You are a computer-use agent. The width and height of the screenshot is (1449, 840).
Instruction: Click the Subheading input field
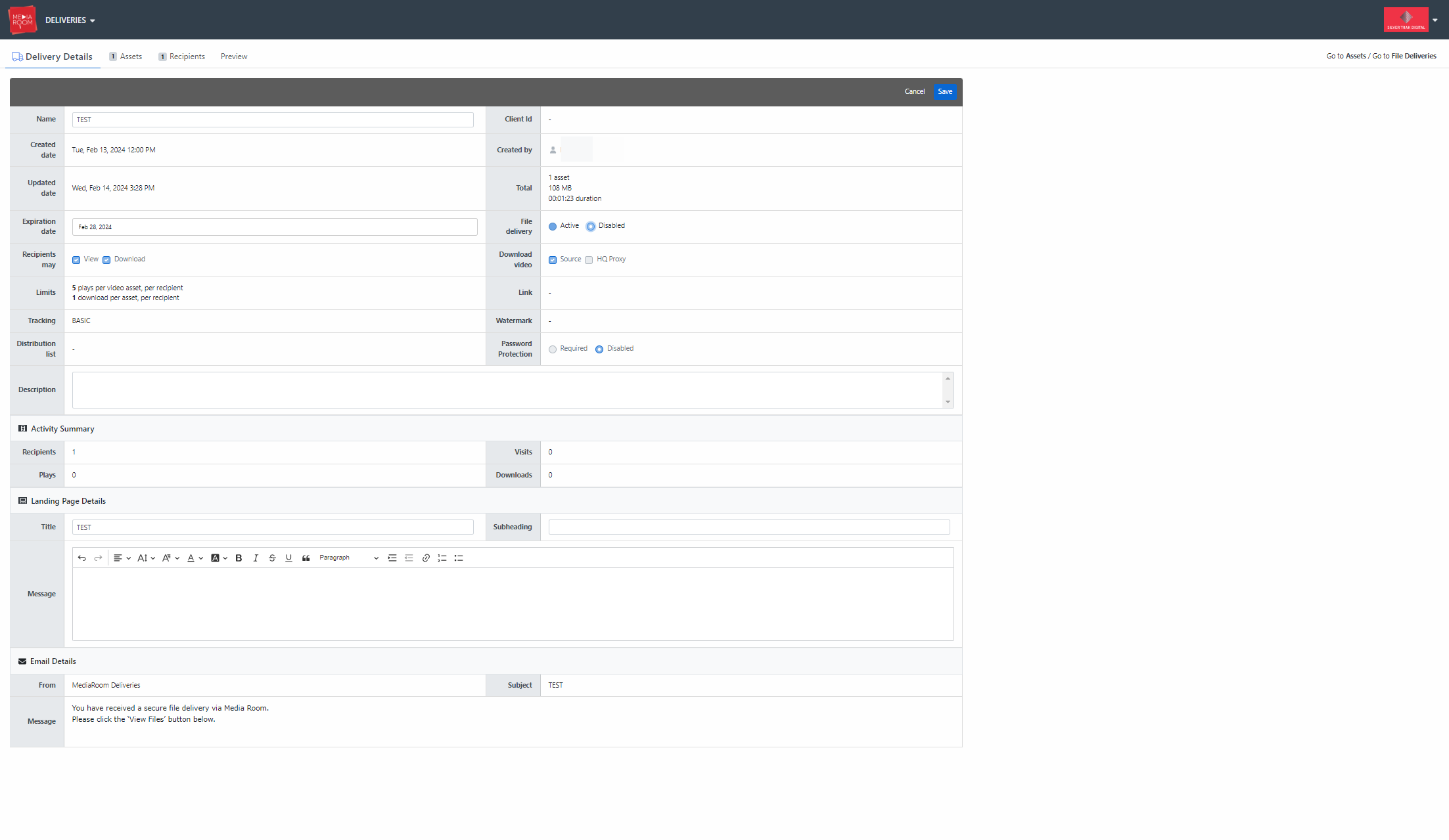click(749, 527)
